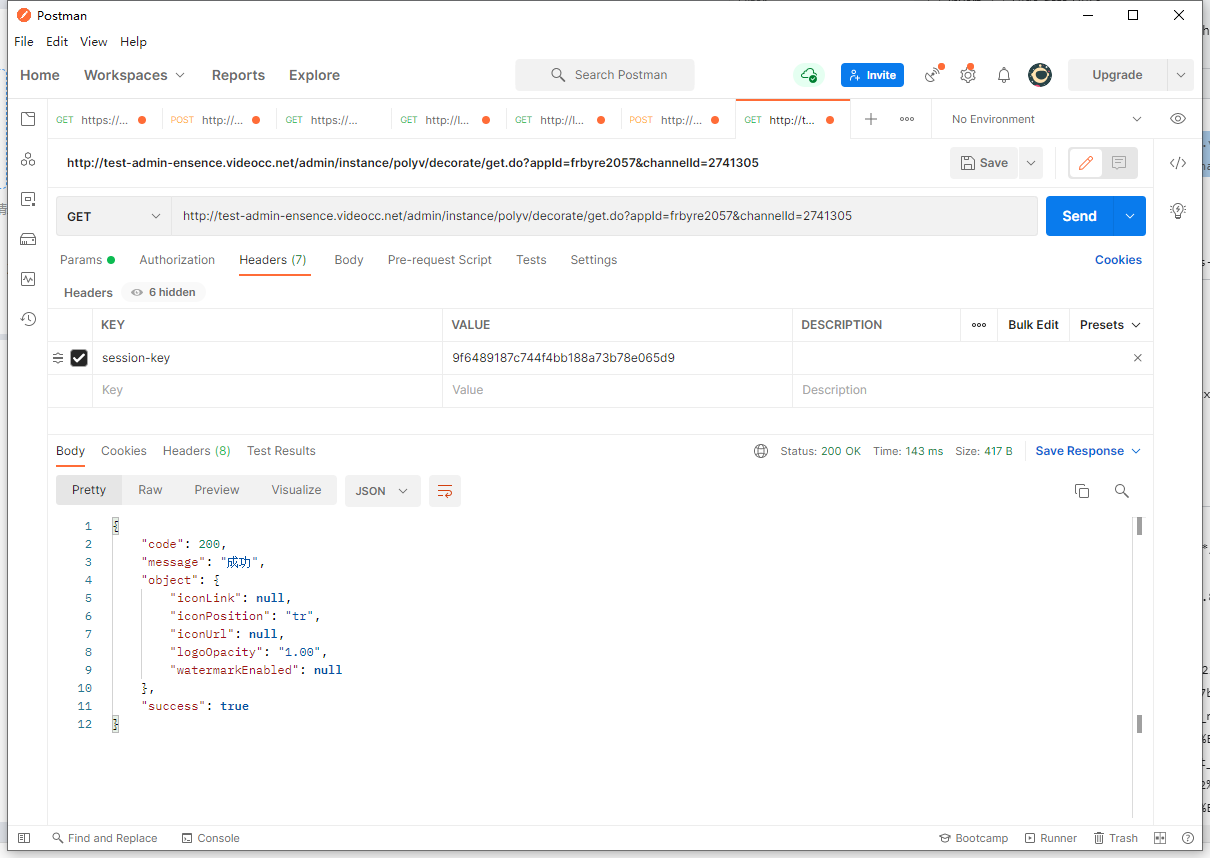Open the Runner from the status bar
This screenshot has width=1210, height=858.
tap(1050, 838)
